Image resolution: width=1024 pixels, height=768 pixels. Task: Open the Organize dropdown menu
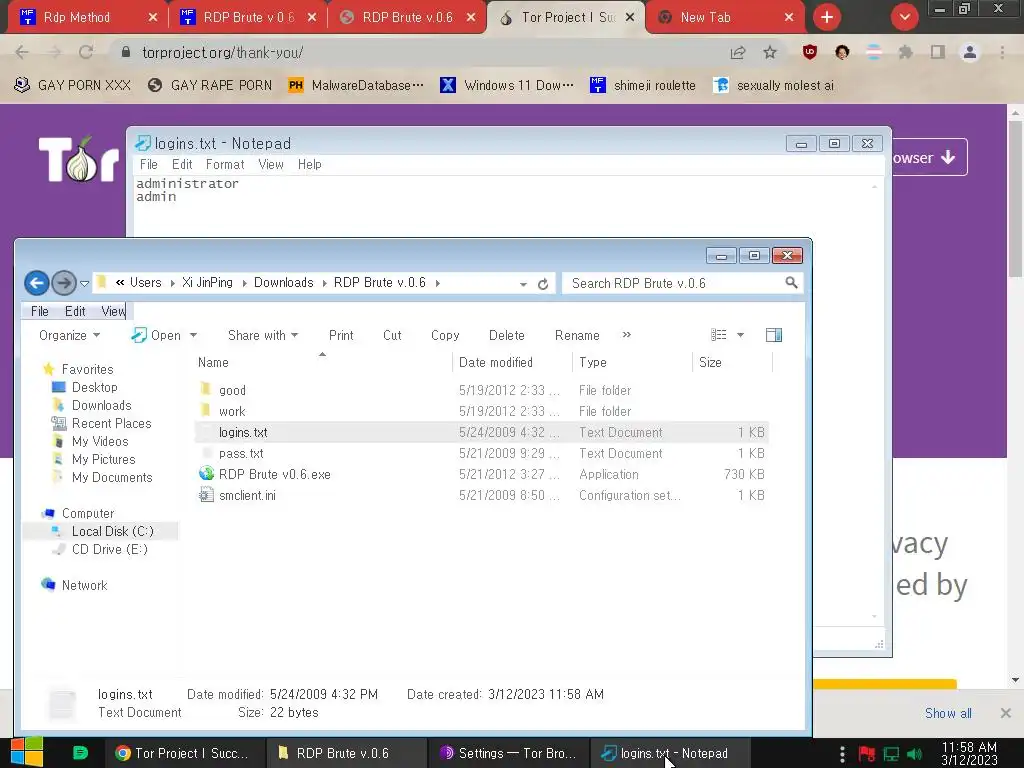[69, 335]
